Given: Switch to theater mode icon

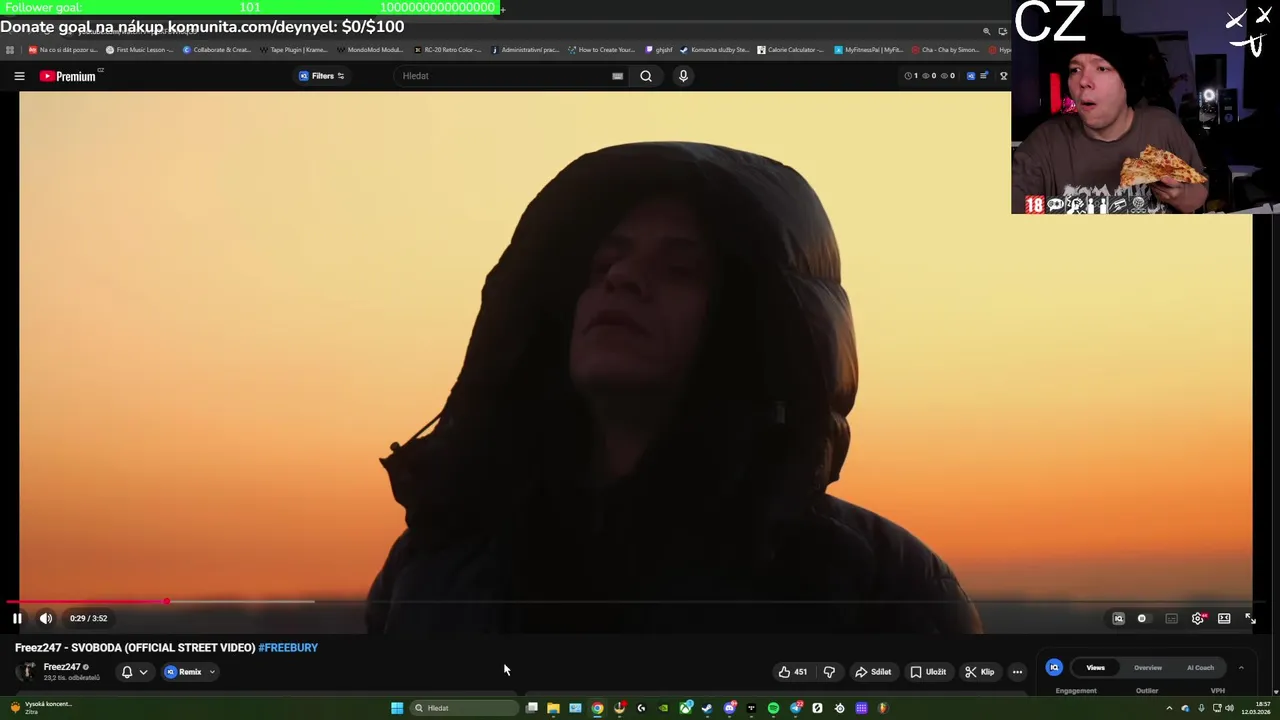Looking at the screenshot, I should click(1224, 618).
